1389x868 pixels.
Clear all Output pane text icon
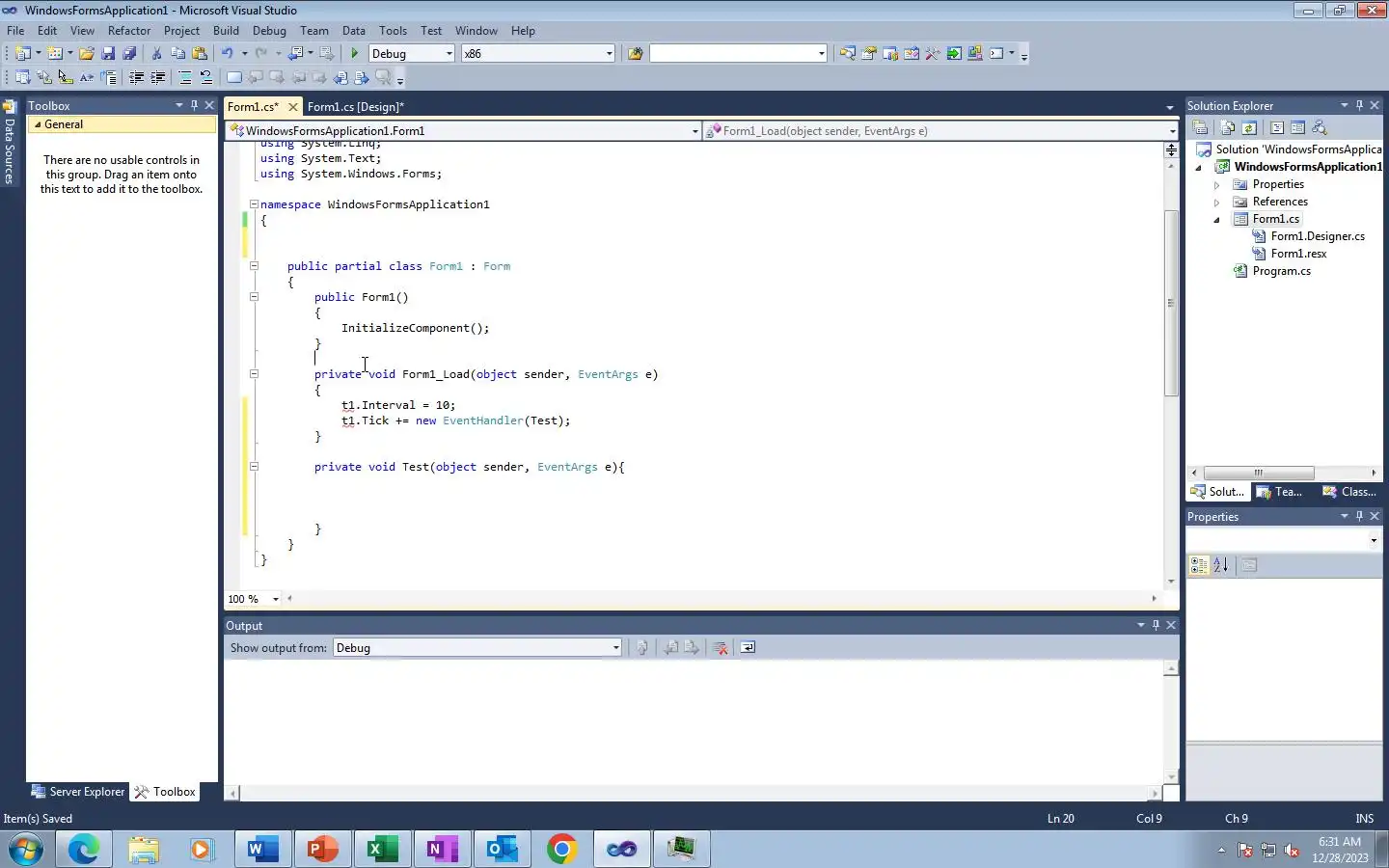coord(720,648)
